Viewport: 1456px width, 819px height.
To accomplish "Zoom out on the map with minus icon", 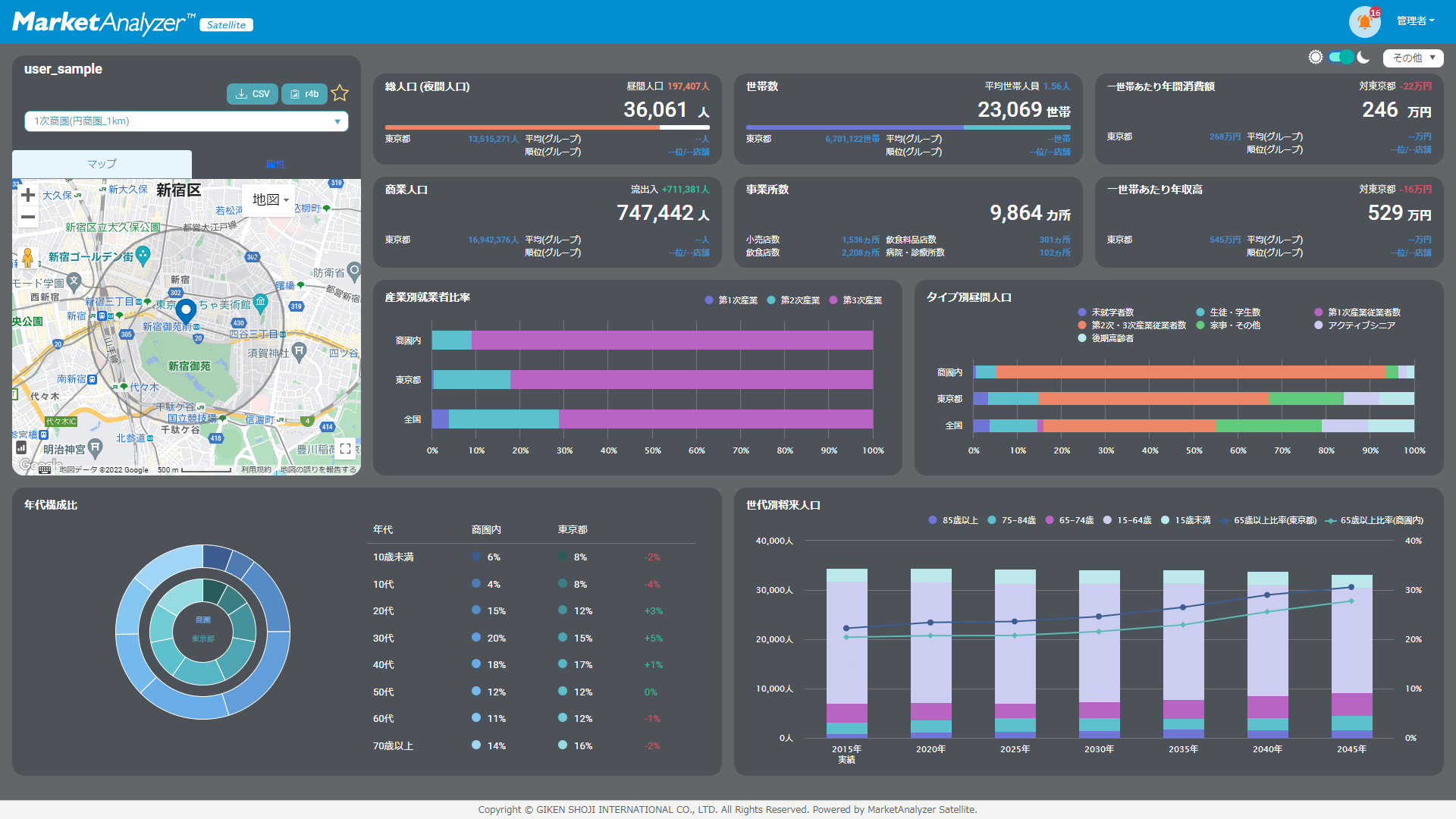I will 27,217.
